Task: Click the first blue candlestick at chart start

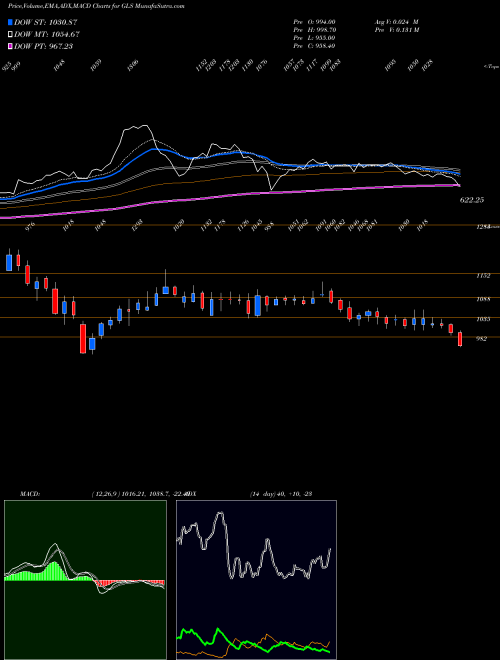Action: coord(9,262)
